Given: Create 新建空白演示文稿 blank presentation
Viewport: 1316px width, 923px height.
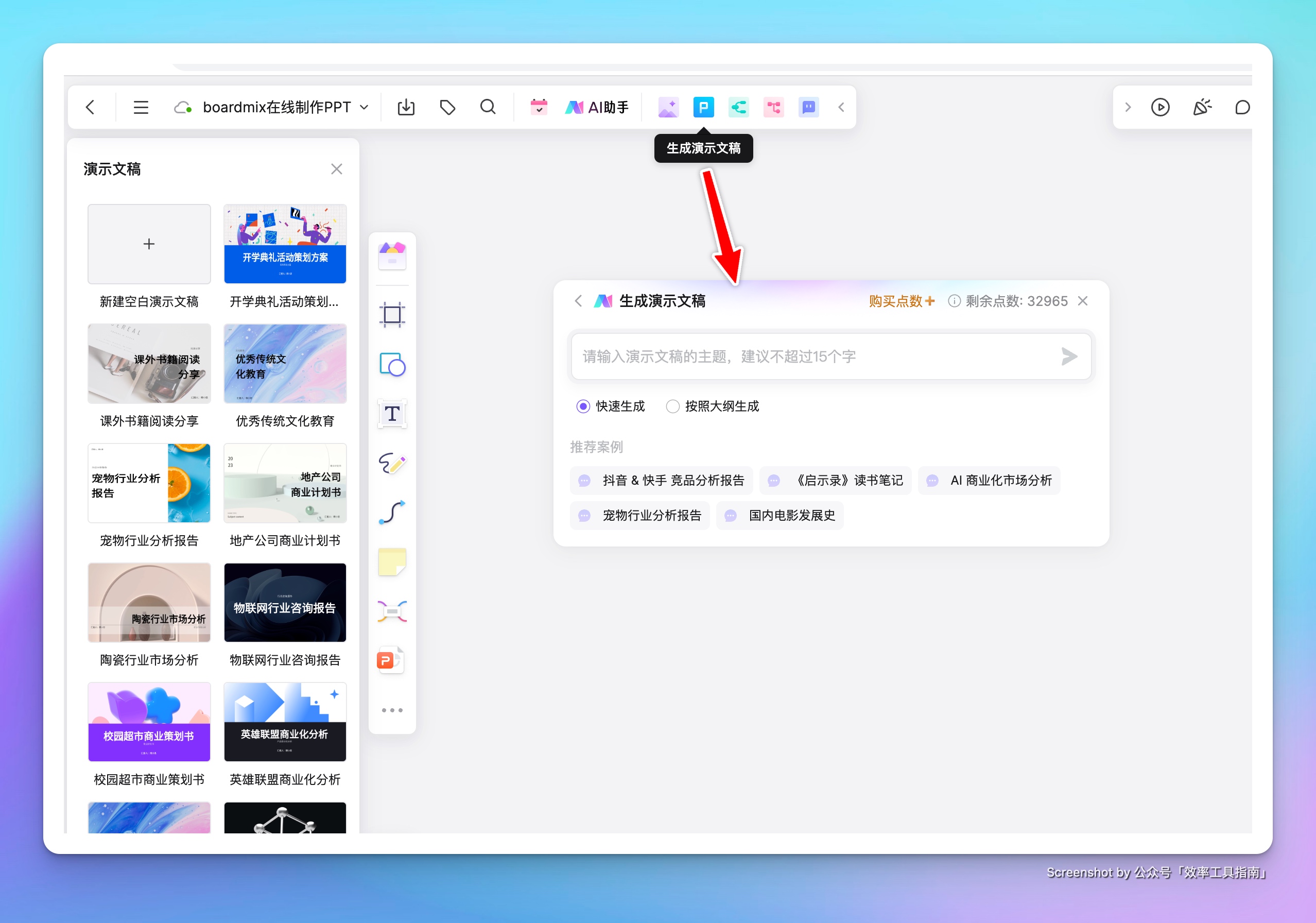Looking at the screenshot, I should pos(149,244).
